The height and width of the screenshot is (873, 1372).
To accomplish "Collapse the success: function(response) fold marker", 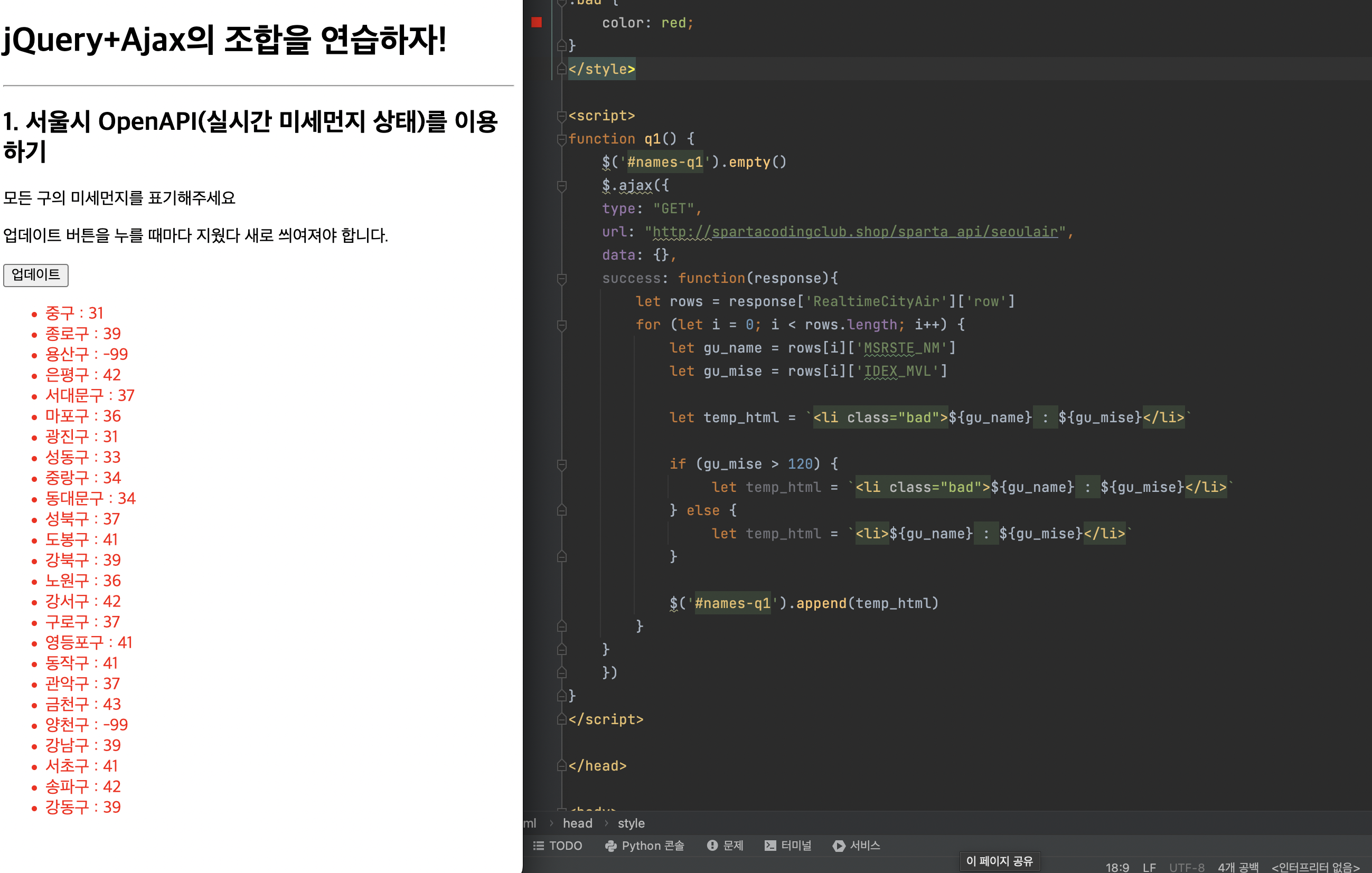I will (x=561, y=279).
